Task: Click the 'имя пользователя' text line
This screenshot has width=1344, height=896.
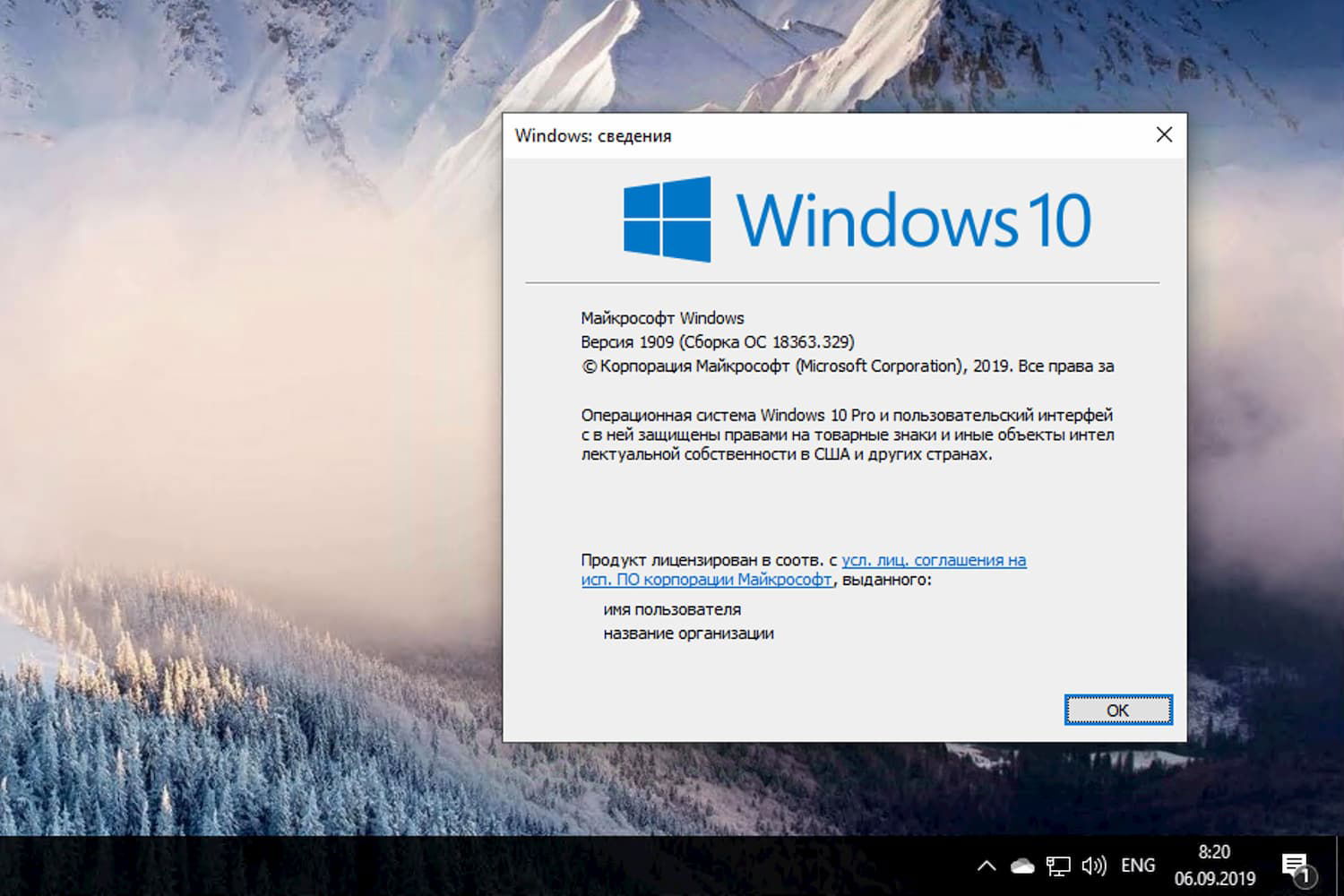Action: [x=670, y=609]
